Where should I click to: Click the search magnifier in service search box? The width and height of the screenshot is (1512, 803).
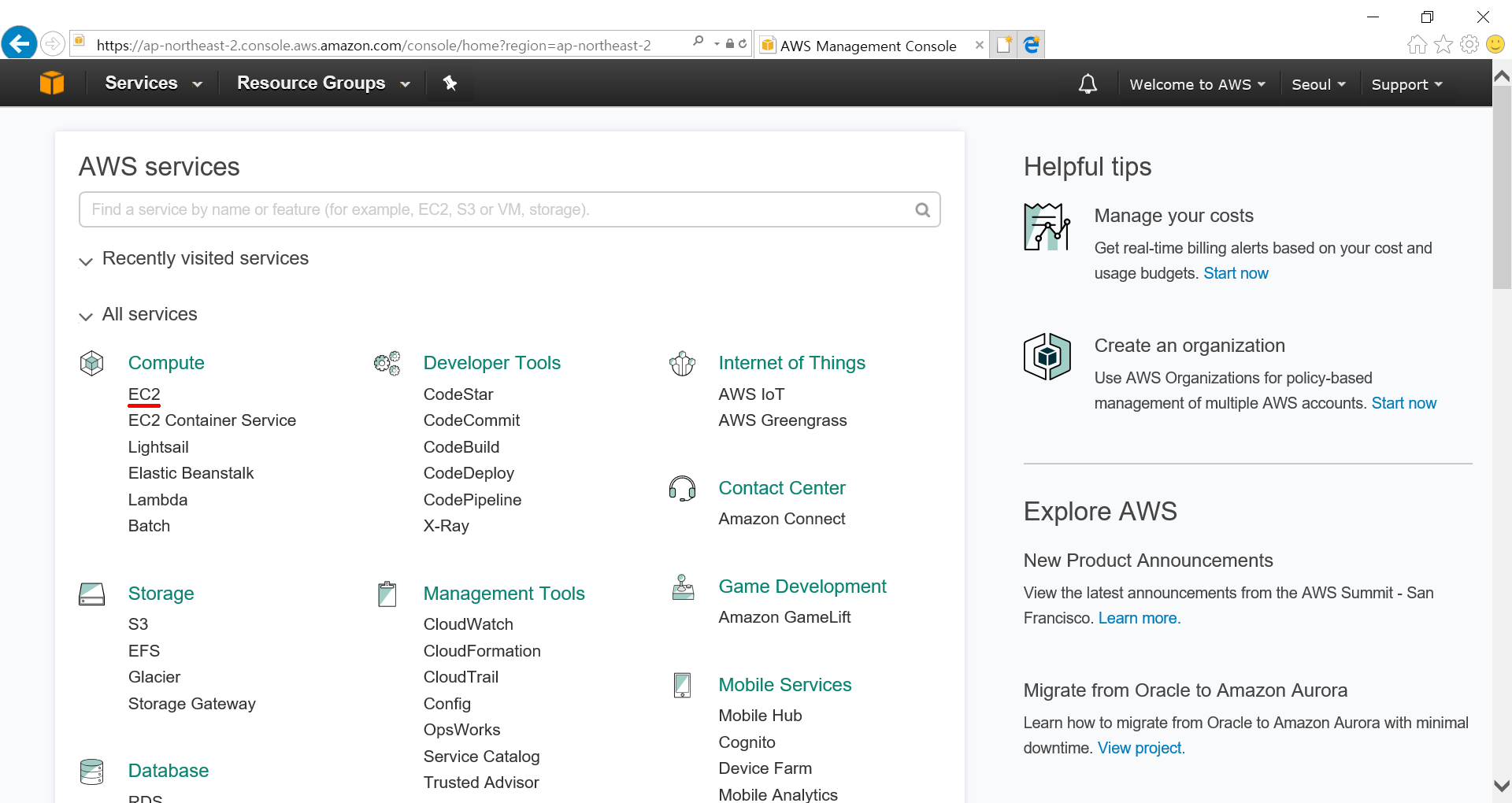point(922,209)
